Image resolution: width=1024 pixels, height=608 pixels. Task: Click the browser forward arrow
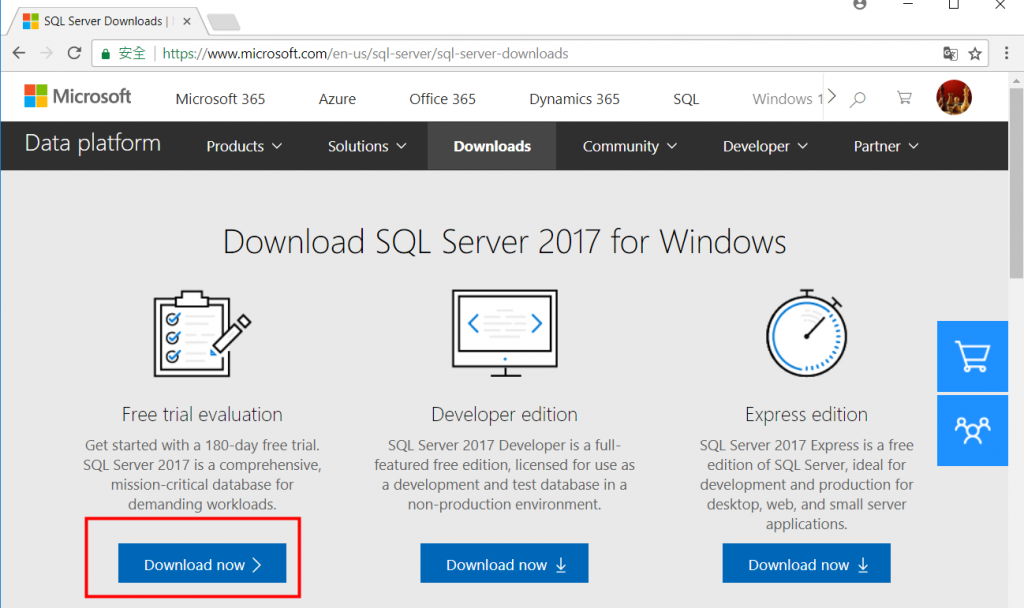tap(46, 53)
